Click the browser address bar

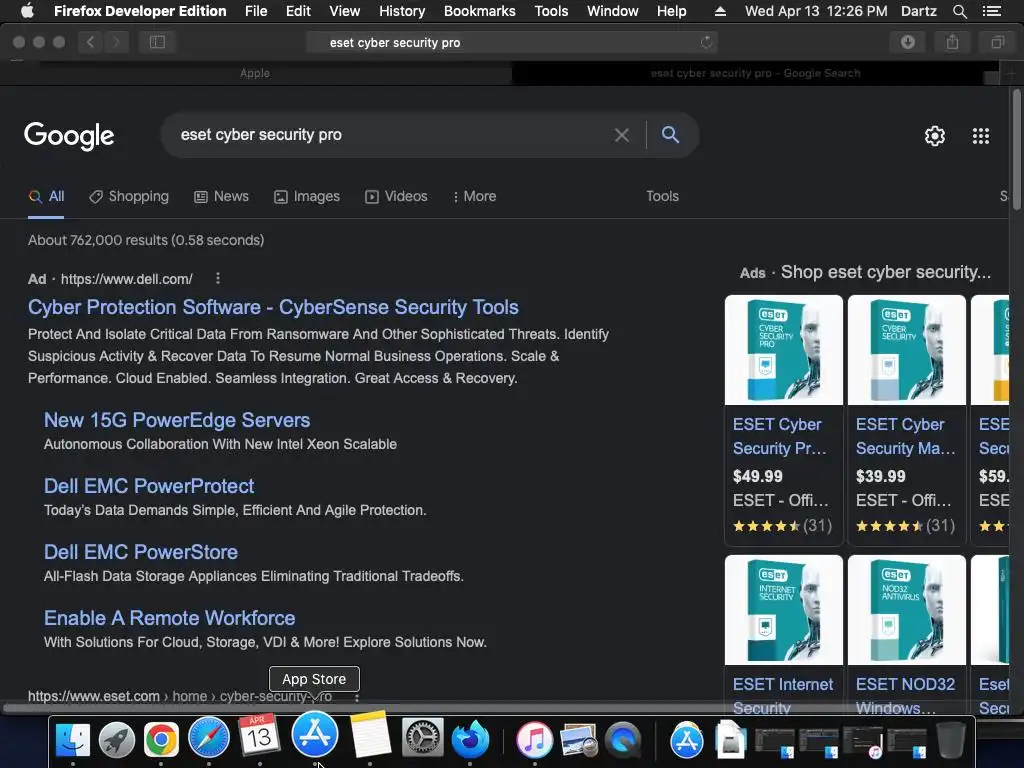pos(511,42)
